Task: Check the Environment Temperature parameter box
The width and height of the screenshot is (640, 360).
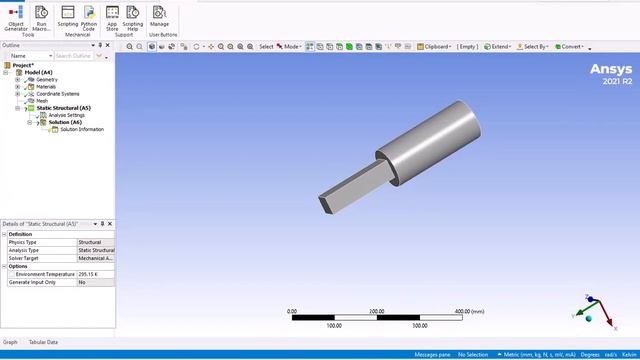Action: (11, 274)
